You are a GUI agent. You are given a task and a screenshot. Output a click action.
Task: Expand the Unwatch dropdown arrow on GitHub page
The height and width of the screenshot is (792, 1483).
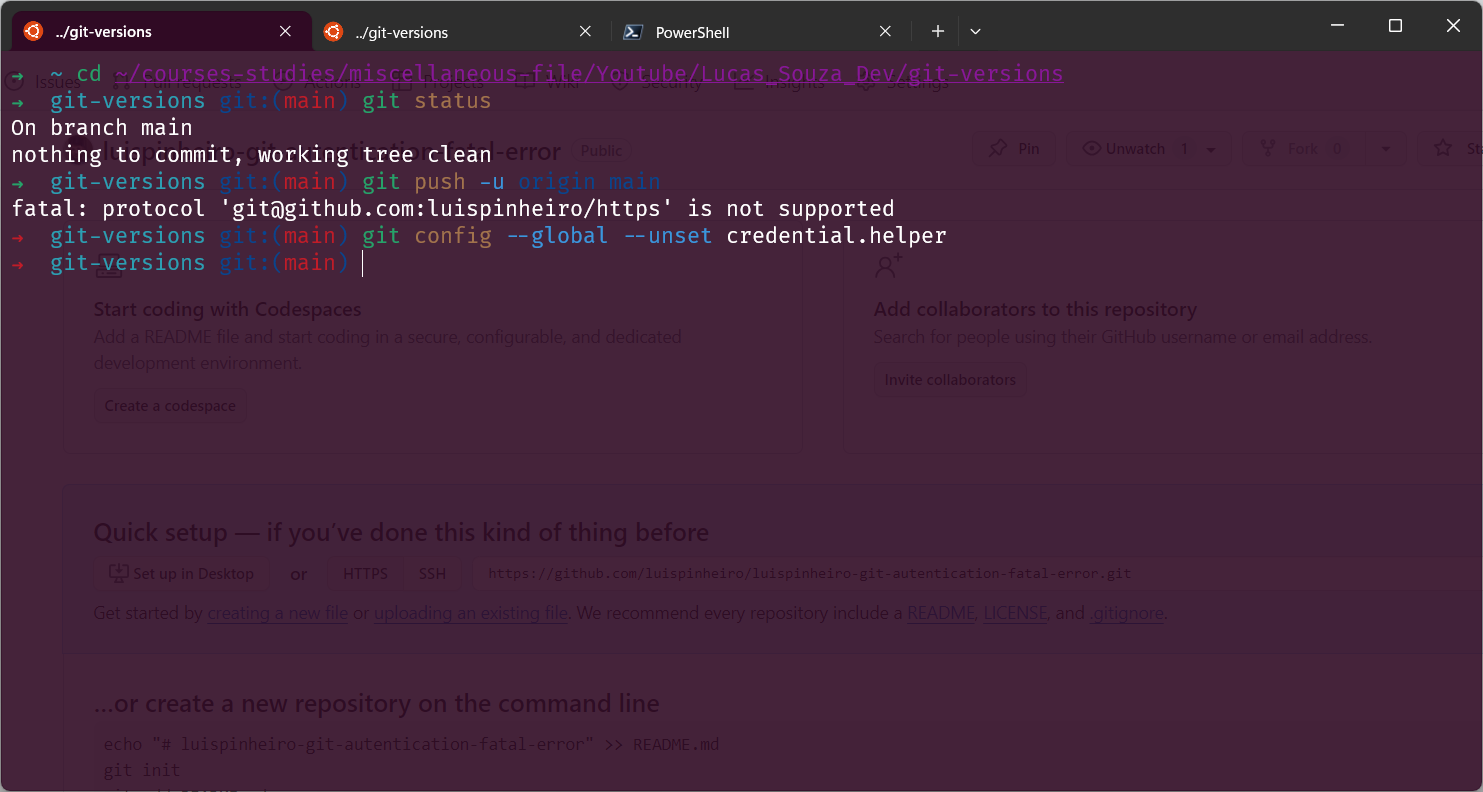(1211, 149)
